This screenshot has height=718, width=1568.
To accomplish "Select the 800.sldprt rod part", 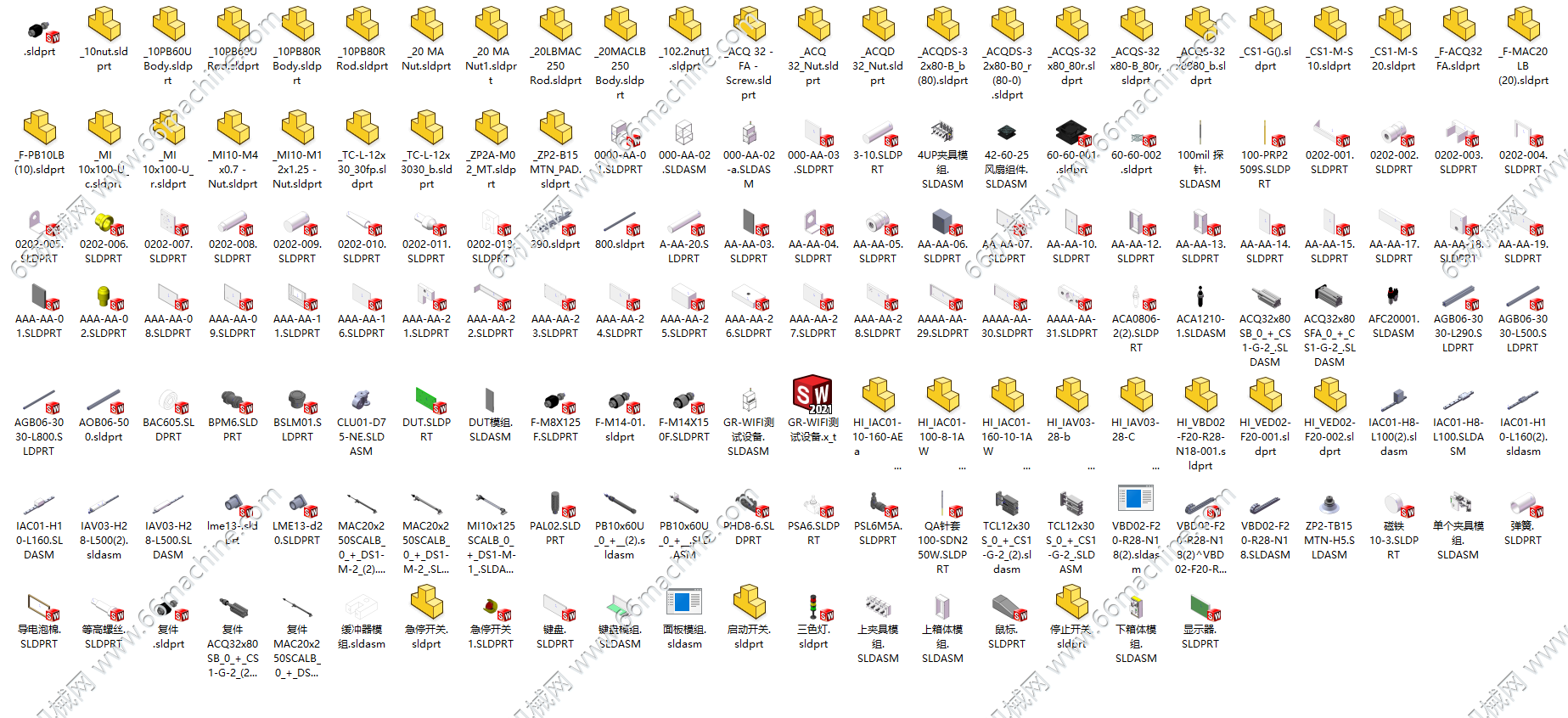I will pos(620,222).
